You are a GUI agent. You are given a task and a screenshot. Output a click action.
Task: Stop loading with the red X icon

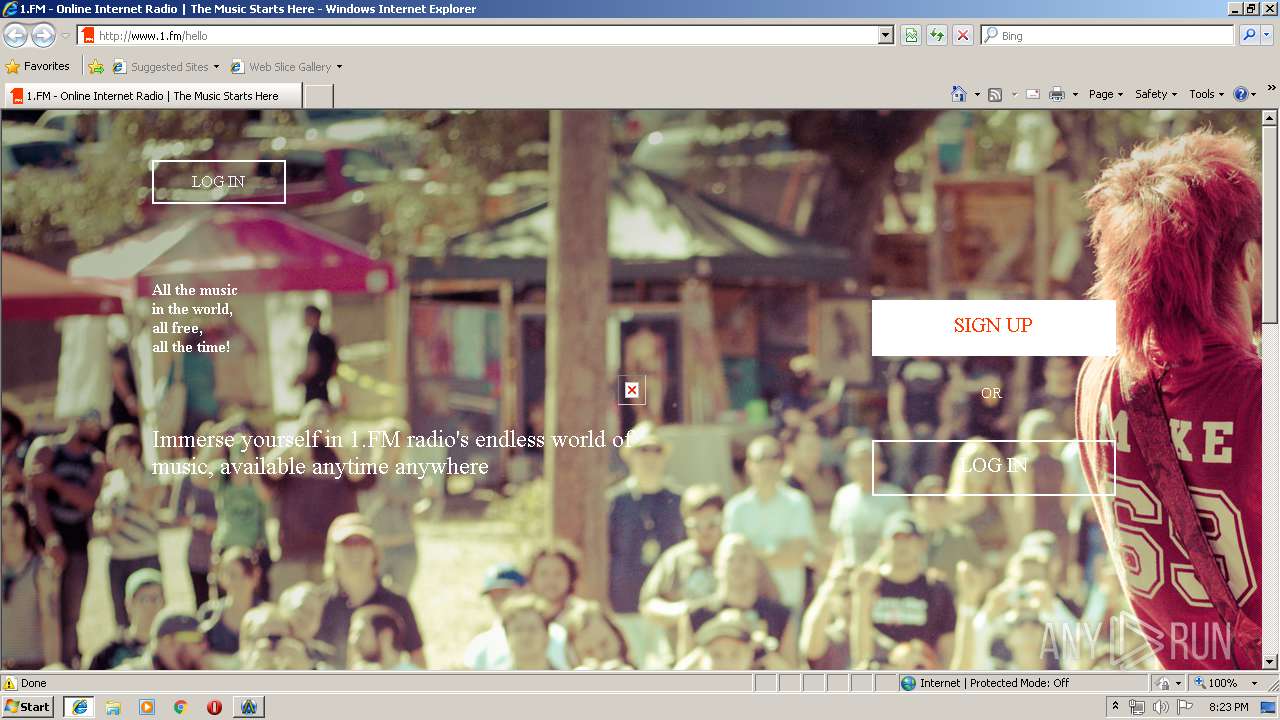pyautogui.click(x=963, y=36)
